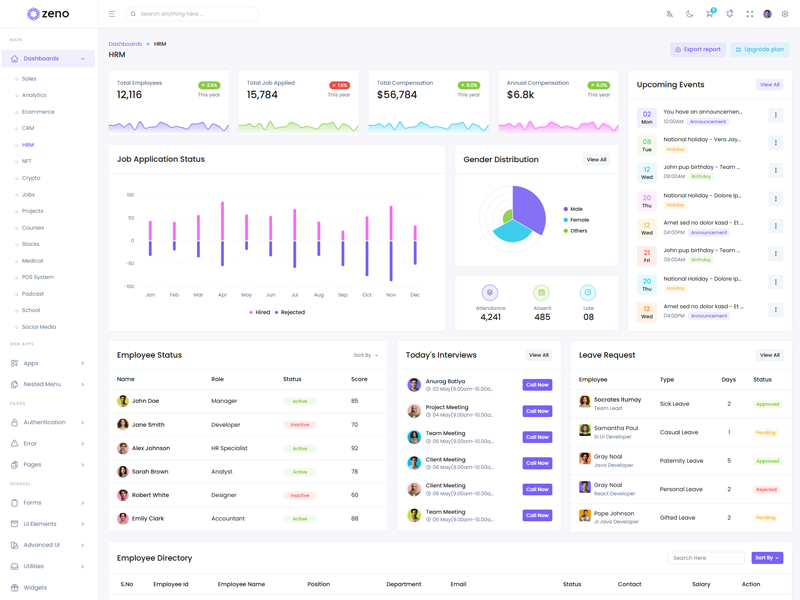Open the Ecommerce dashboard item

38,112
